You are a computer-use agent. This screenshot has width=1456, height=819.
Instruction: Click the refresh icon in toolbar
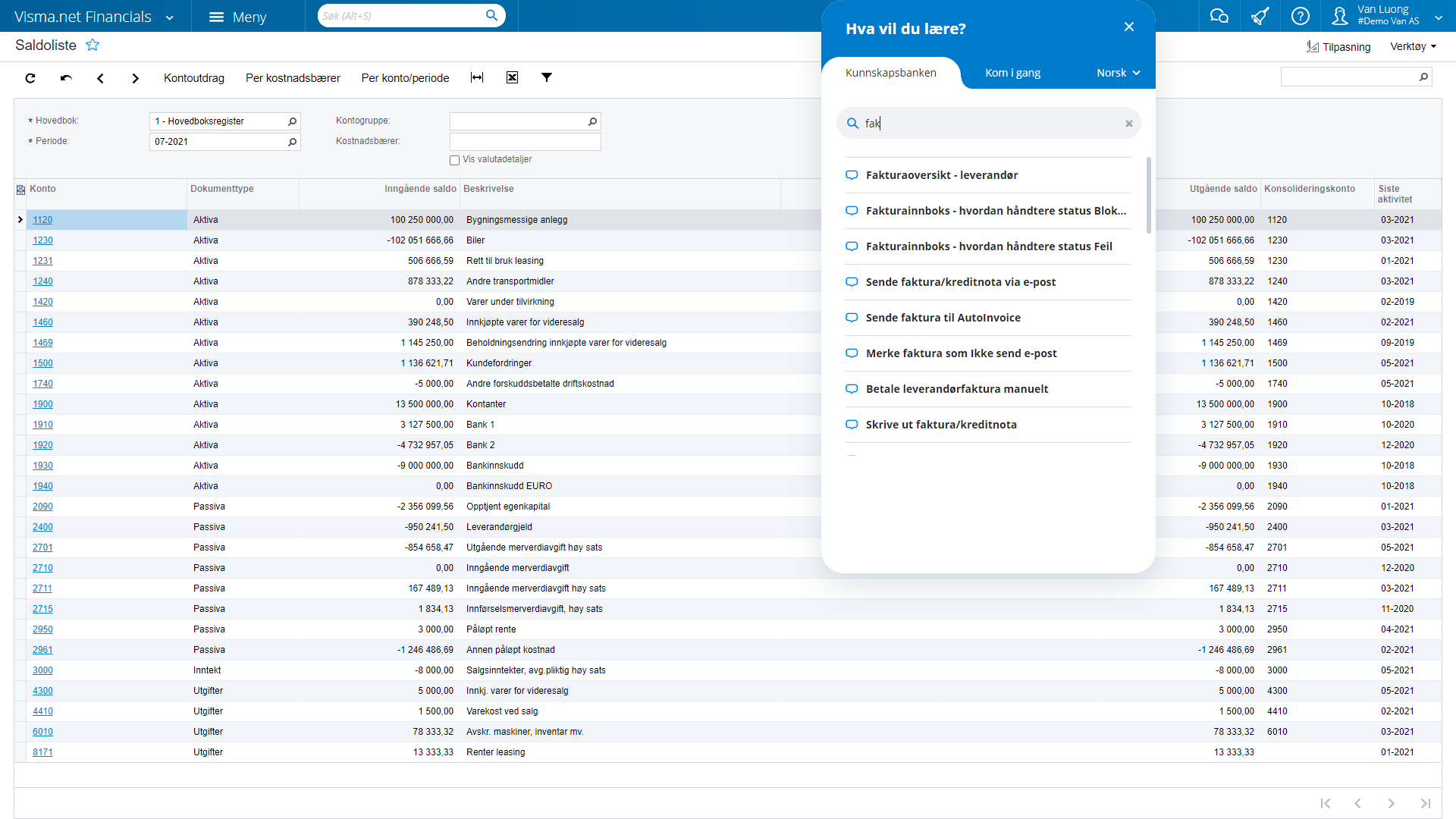30,78
